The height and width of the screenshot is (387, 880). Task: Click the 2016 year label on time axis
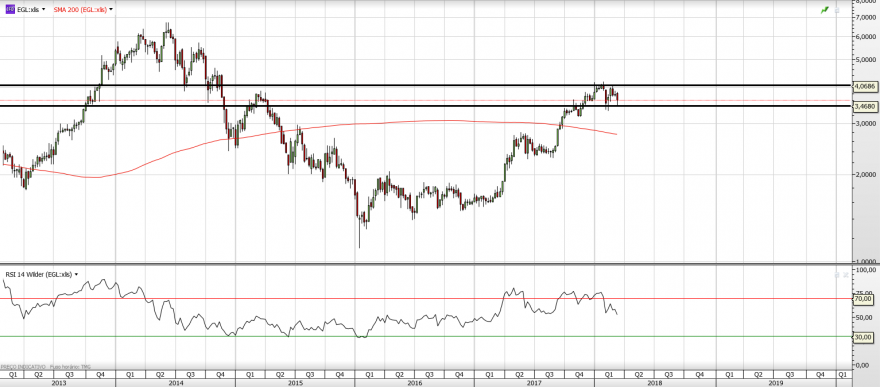click(415, 382)
